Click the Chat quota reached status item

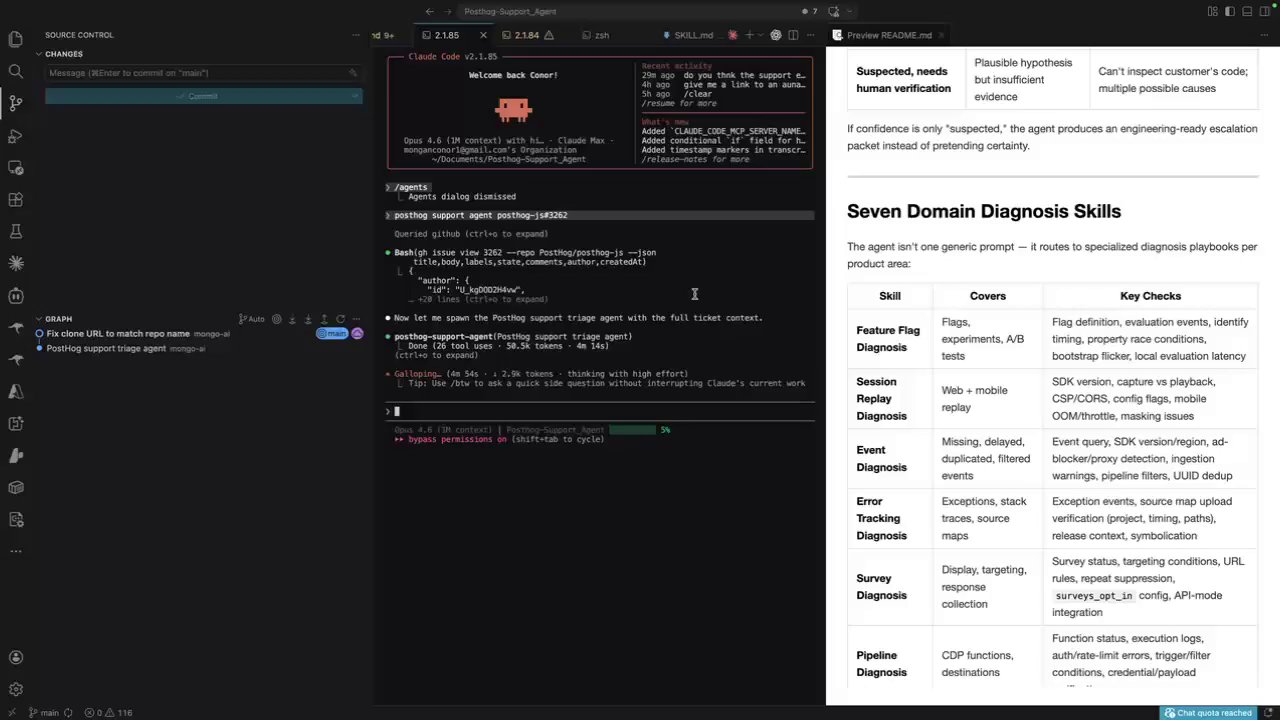[1208, 713]
